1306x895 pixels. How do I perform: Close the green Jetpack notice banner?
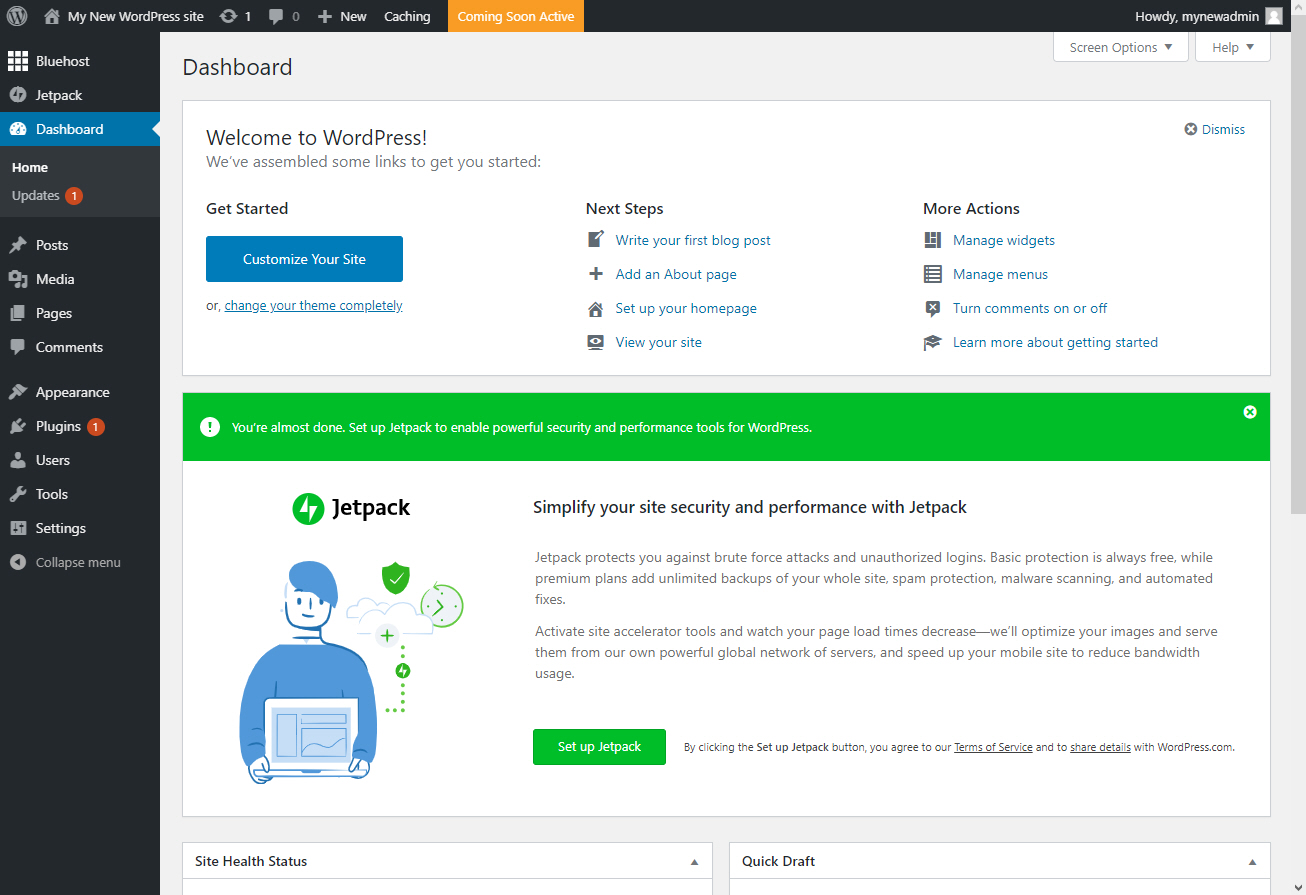(1250, 412)
